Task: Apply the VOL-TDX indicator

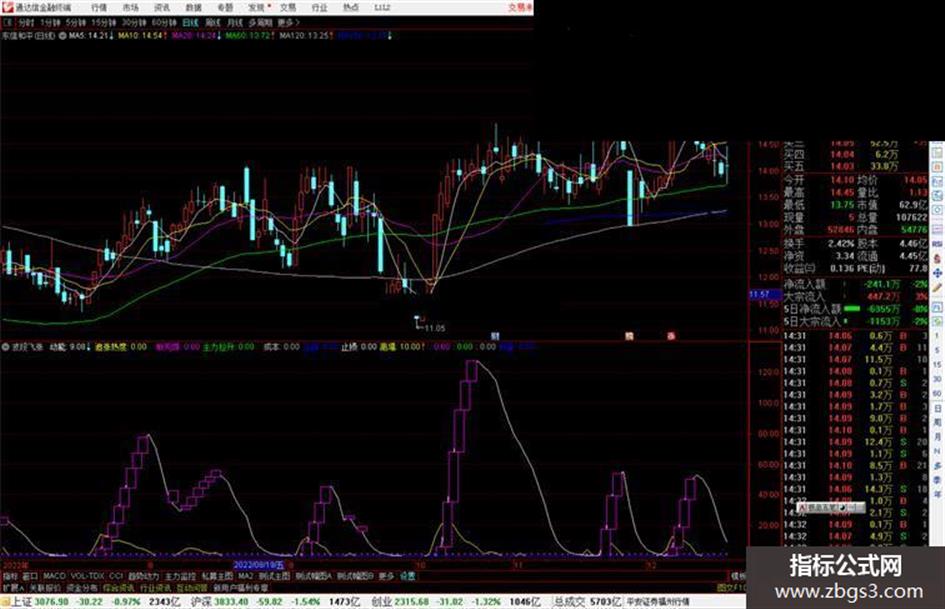Action: point(88,576)
